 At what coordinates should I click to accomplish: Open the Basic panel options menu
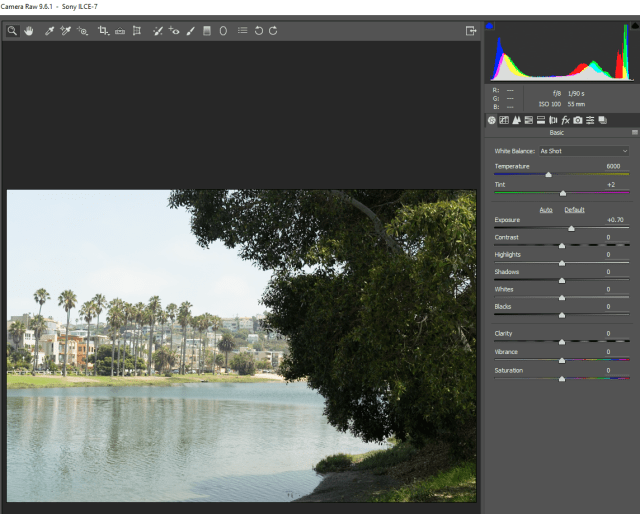pyautogui.click(x=634, y=132)
